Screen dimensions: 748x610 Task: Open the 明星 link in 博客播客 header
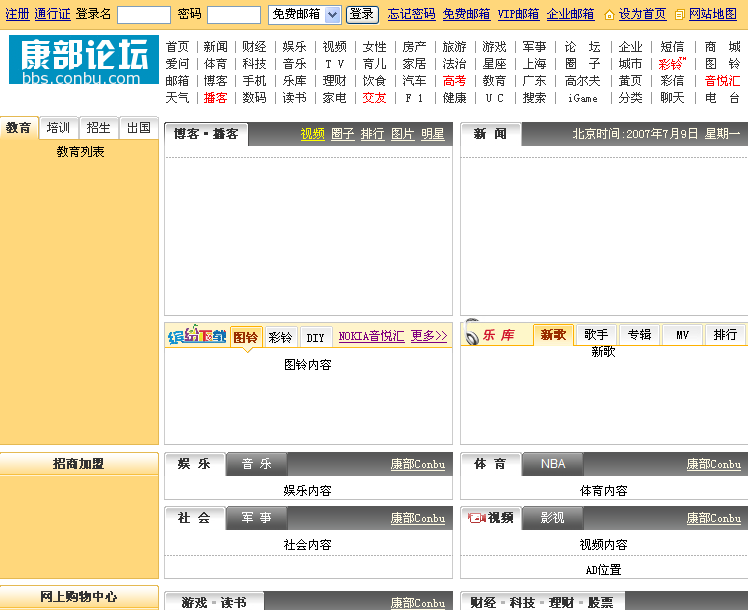click(x=433, y=134)
